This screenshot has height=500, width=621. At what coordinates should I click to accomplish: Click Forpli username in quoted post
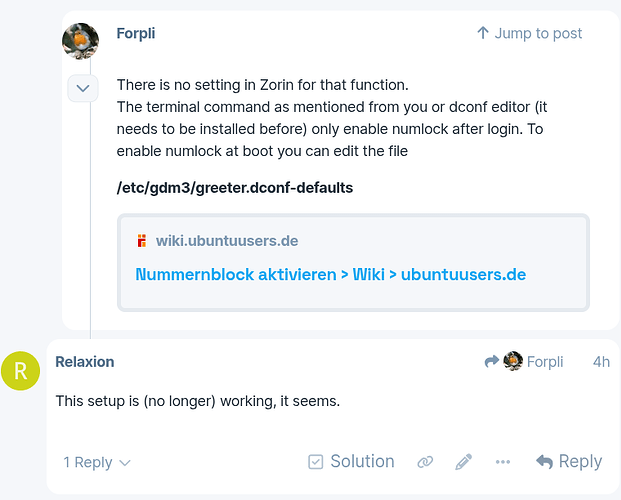coord(136,33)
